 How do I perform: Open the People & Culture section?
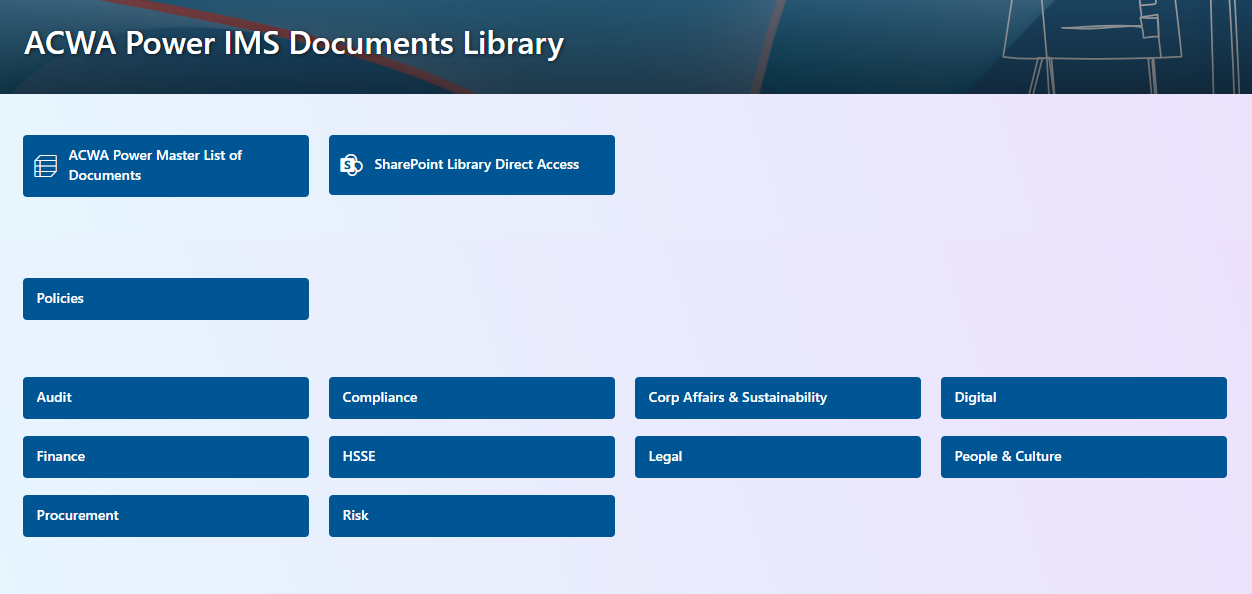click(1083, 457)
